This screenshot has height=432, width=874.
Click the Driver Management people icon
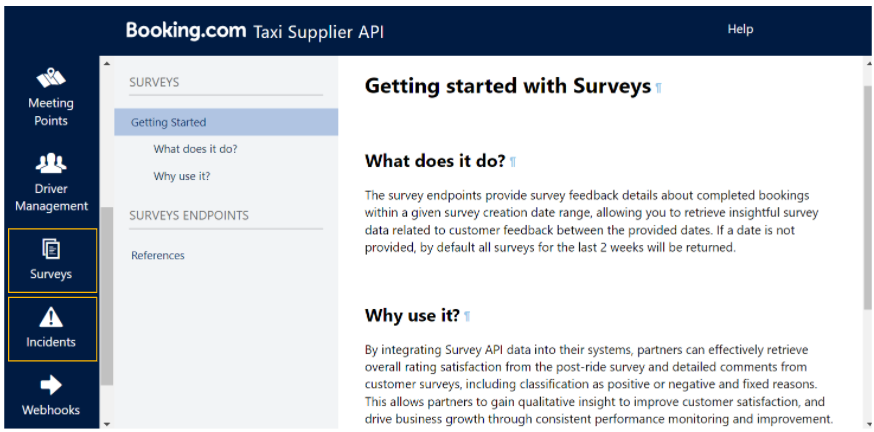(x=51, y=163)
